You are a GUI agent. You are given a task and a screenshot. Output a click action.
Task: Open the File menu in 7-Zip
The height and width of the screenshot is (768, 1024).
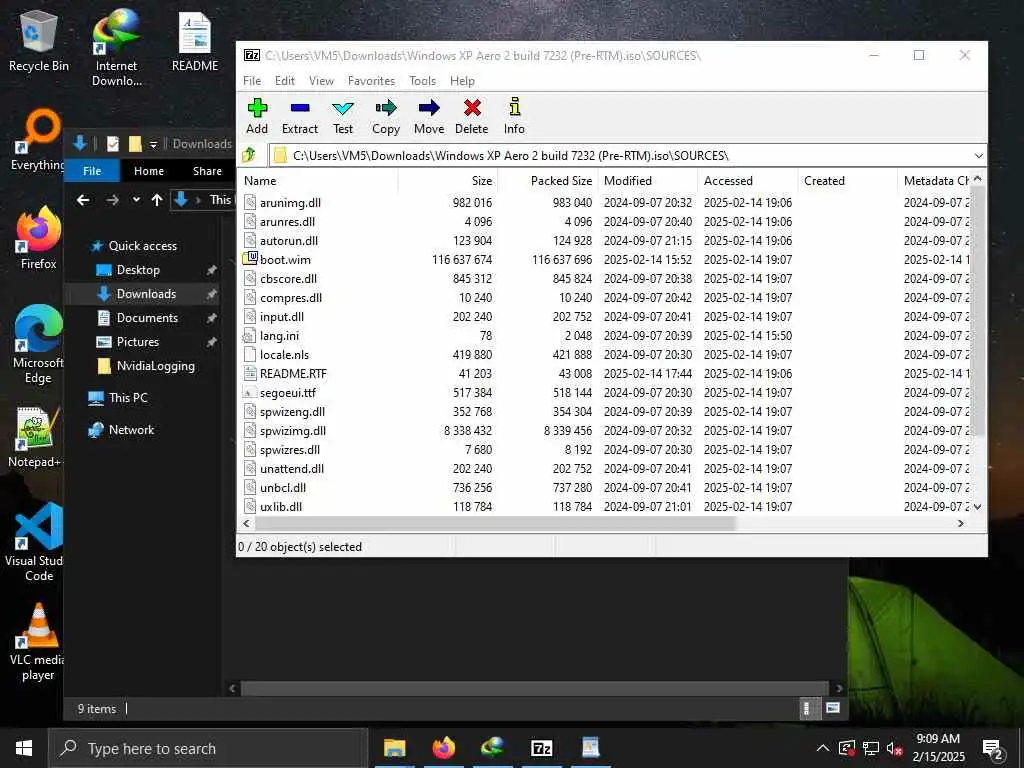pos(252,81)
